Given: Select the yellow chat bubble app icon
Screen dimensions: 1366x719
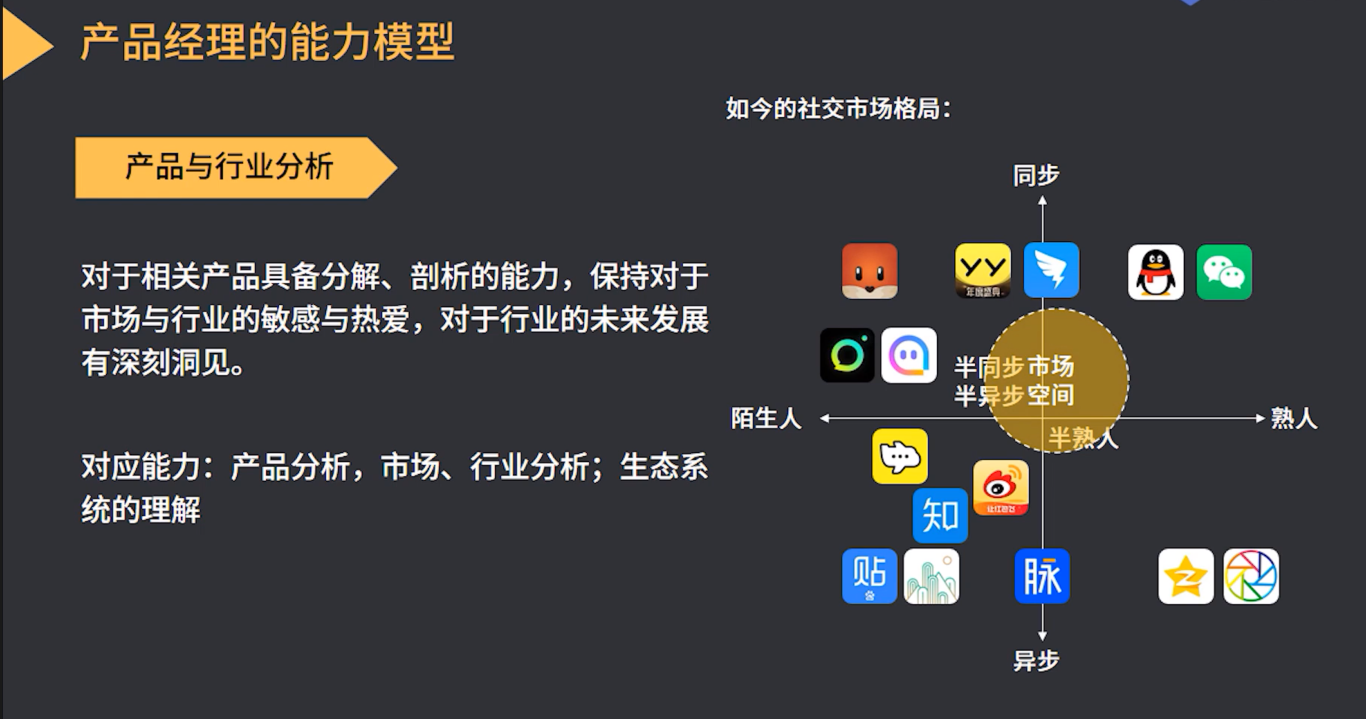Looking at the screenshot, I should [x=900, y=457].
